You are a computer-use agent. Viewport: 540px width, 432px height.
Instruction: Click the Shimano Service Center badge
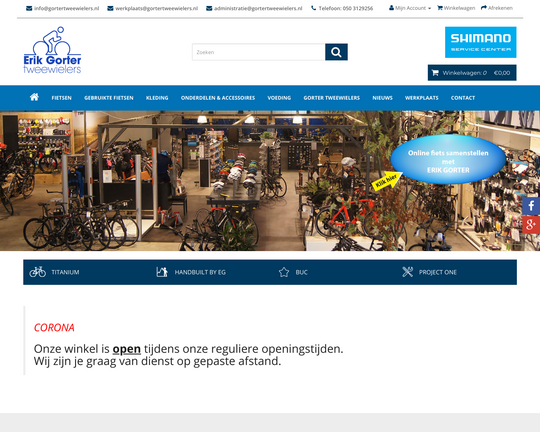(x=480, y=42)
